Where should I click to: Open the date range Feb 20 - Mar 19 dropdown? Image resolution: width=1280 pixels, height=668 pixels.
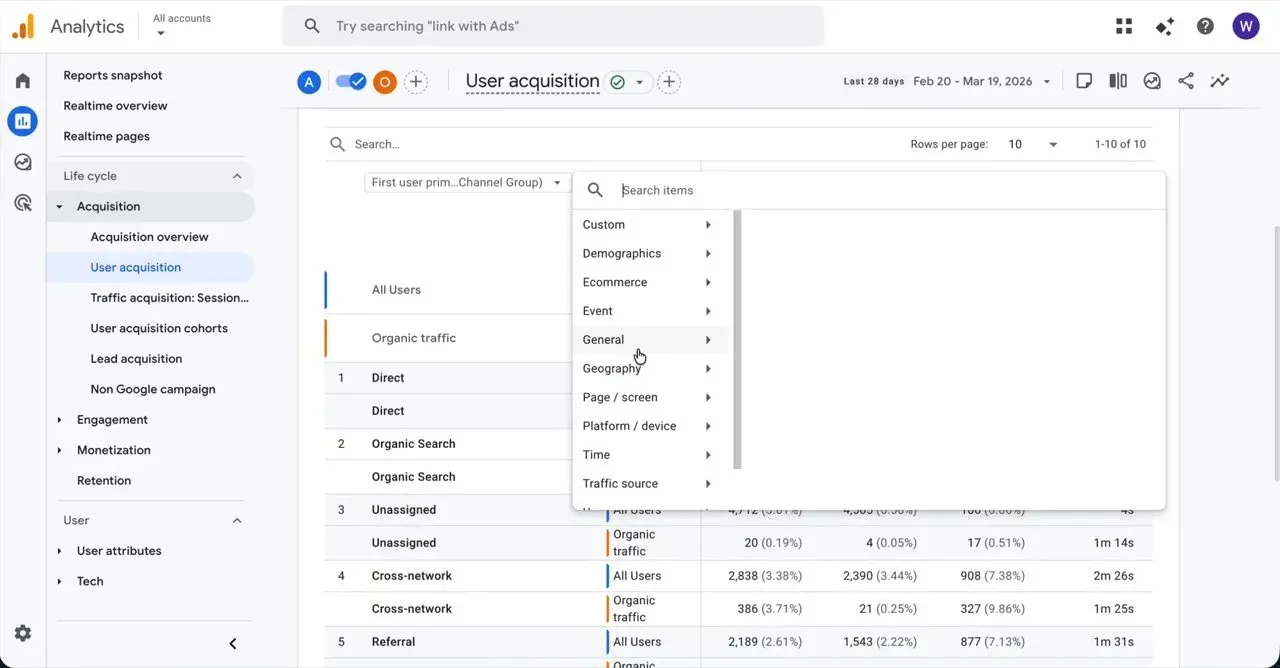pyautogui.click(x=982, y=82)
